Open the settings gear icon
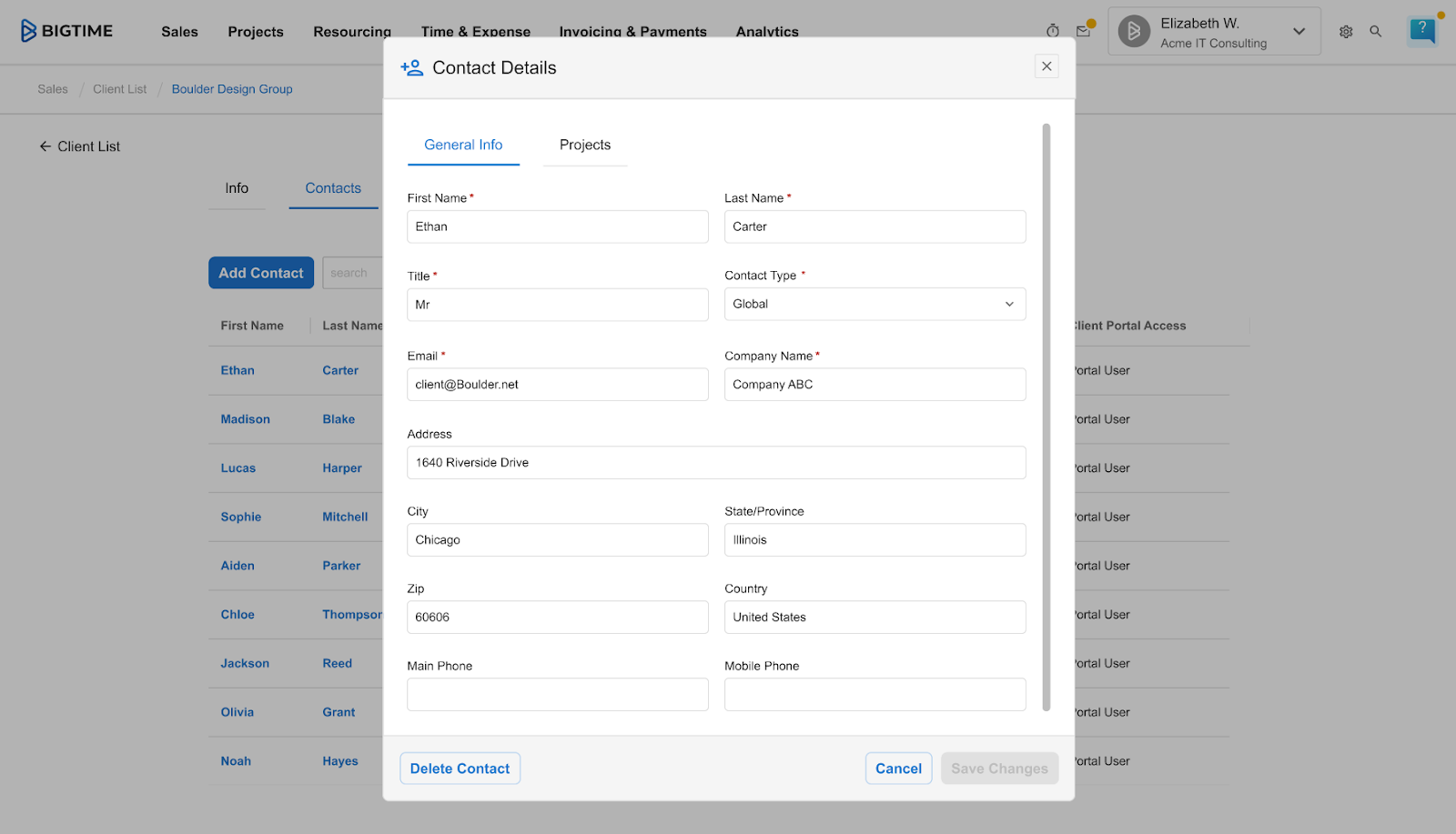The width and height of the screenshot is (1456, 834). pyautogui.click(x=1345, y=31)
